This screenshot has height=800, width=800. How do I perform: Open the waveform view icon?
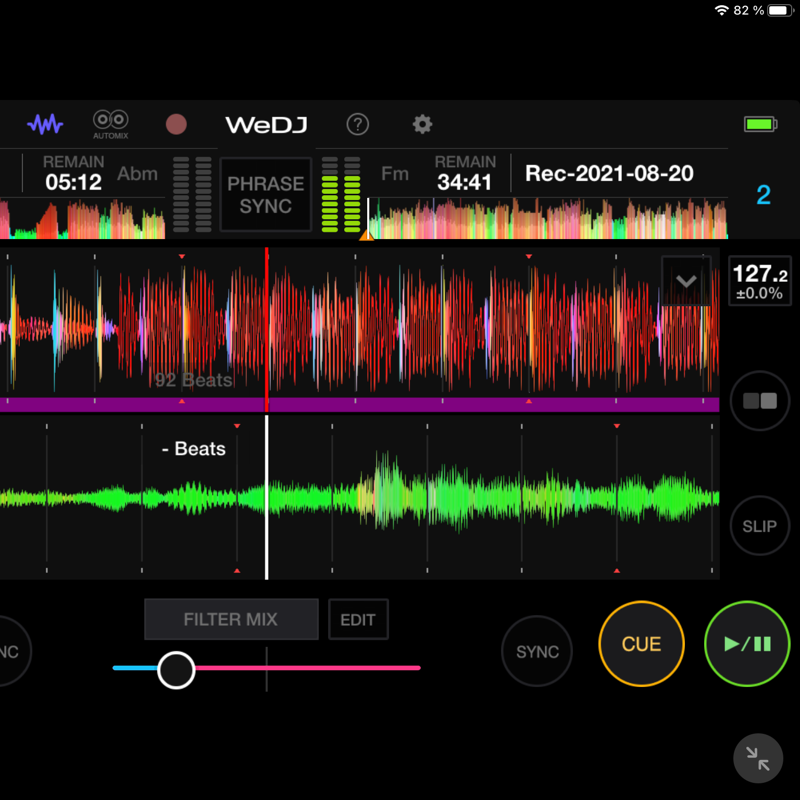(x=45, y=124)
